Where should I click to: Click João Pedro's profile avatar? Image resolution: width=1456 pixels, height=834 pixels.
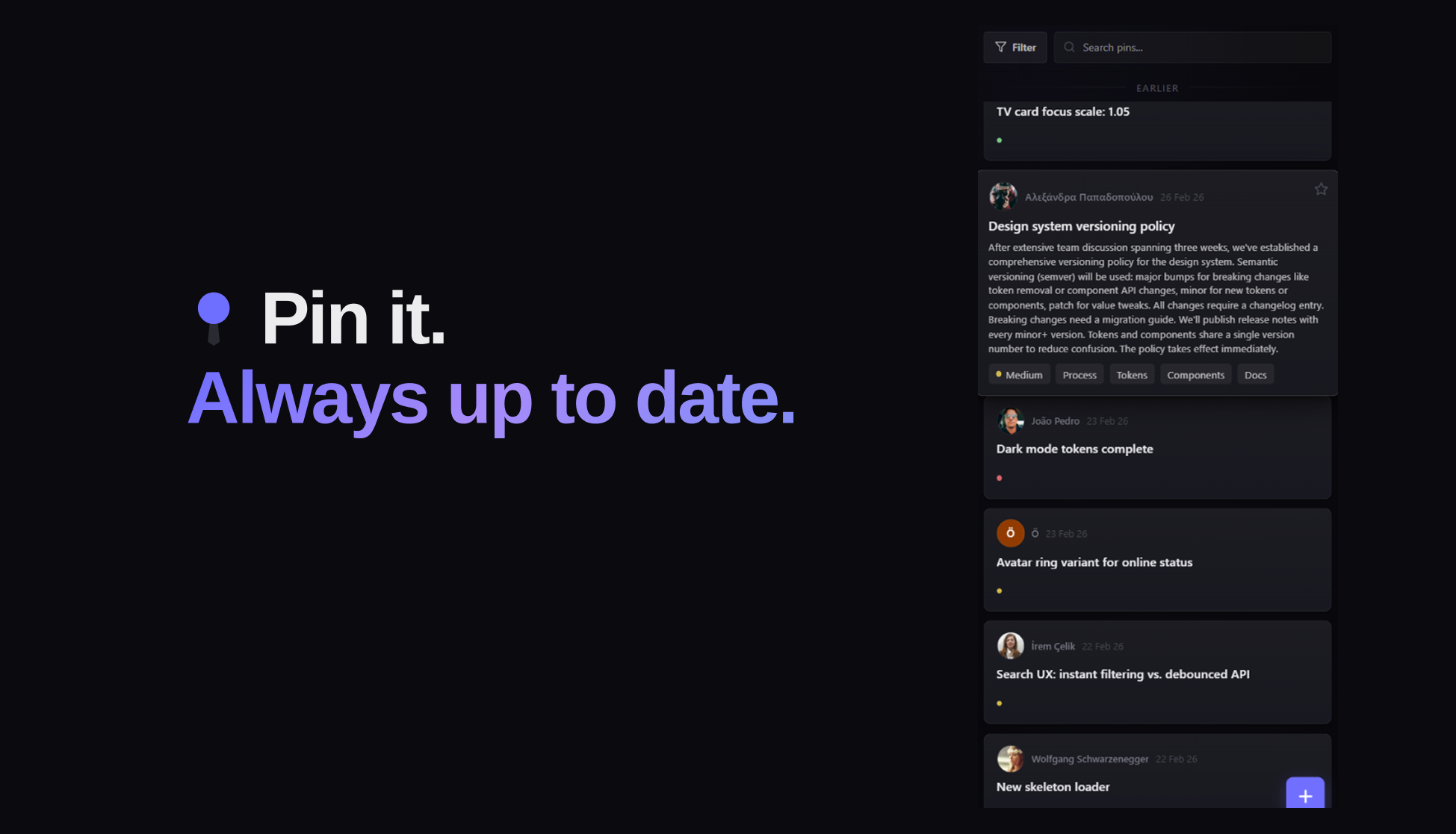tap(1011, 420)
